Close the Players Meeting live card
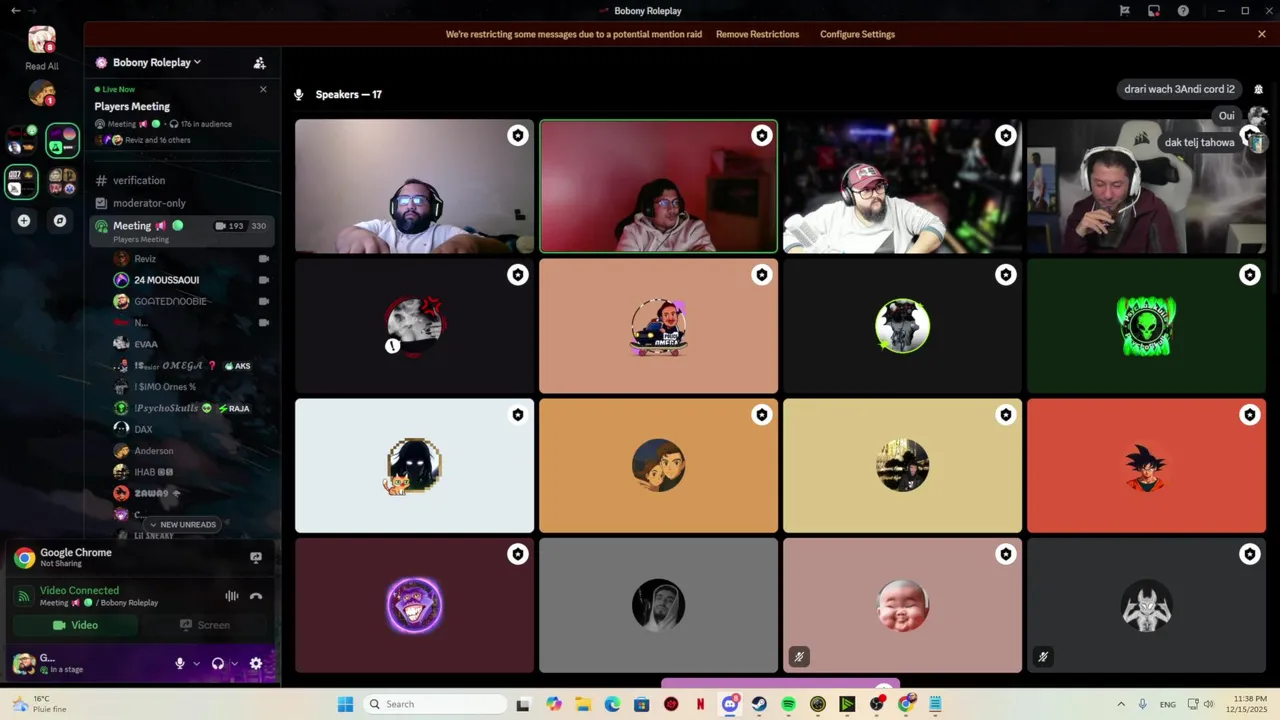The image size is (1280, 720). [263, 89]
